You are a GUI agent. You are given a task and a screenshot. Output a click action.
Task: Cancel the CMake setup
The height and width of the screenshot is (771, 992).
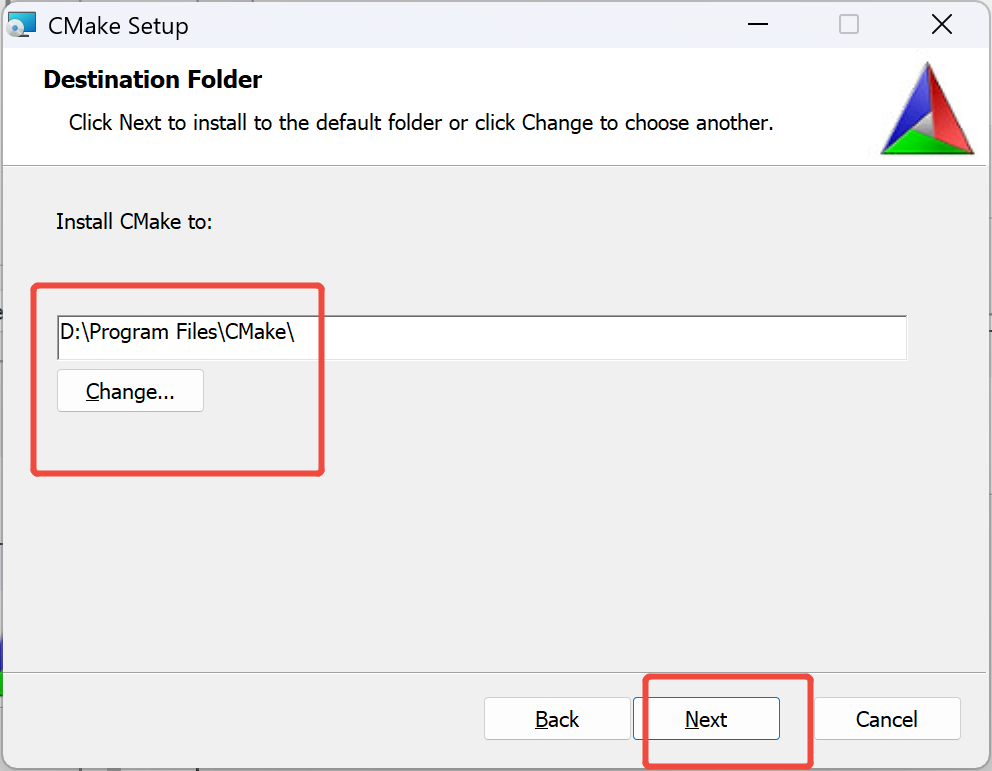pyautogui.click(x=887, y=719)
